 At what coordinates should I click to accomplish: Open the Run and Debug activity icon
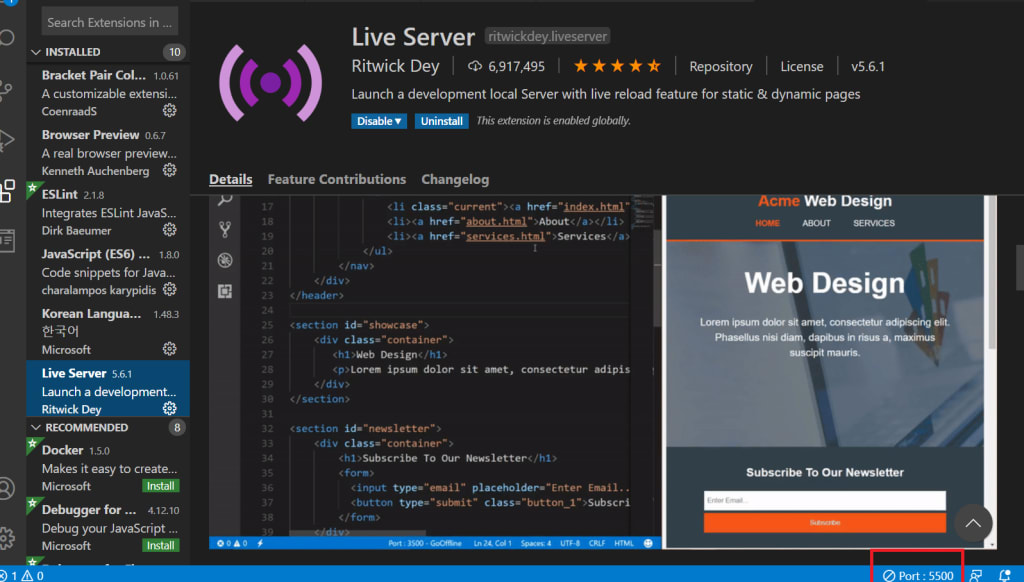[7, 140]
